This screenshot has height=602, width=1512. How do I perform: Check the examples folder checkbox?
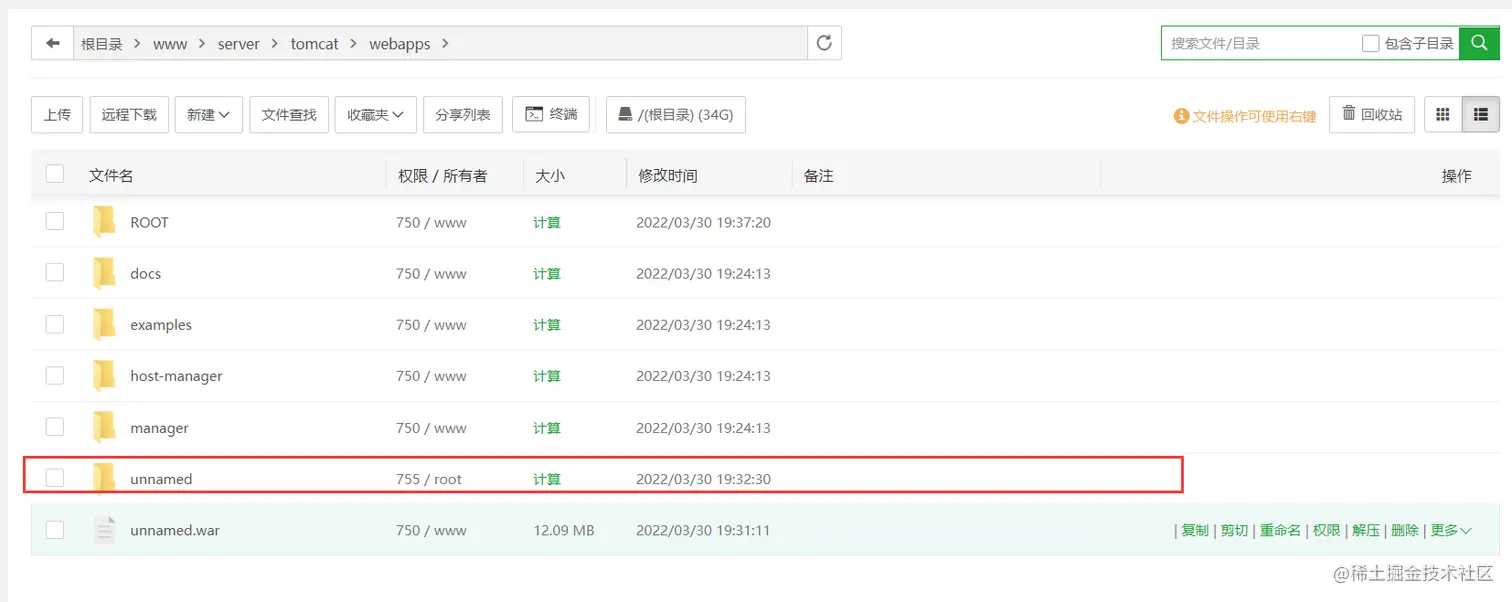coord(55,324)
